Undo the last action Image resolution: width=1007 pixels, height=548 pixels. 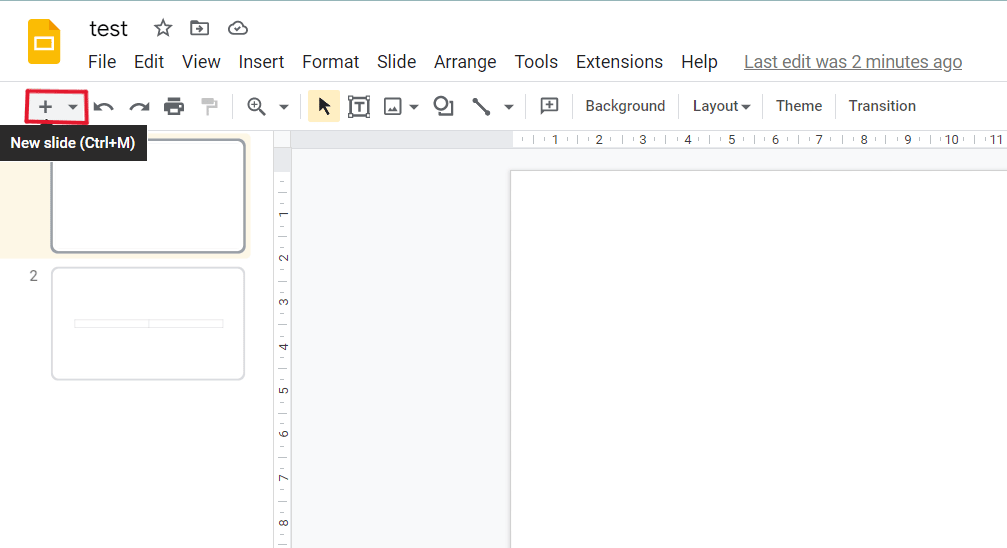pyautogui.click(x=103, y=107)
